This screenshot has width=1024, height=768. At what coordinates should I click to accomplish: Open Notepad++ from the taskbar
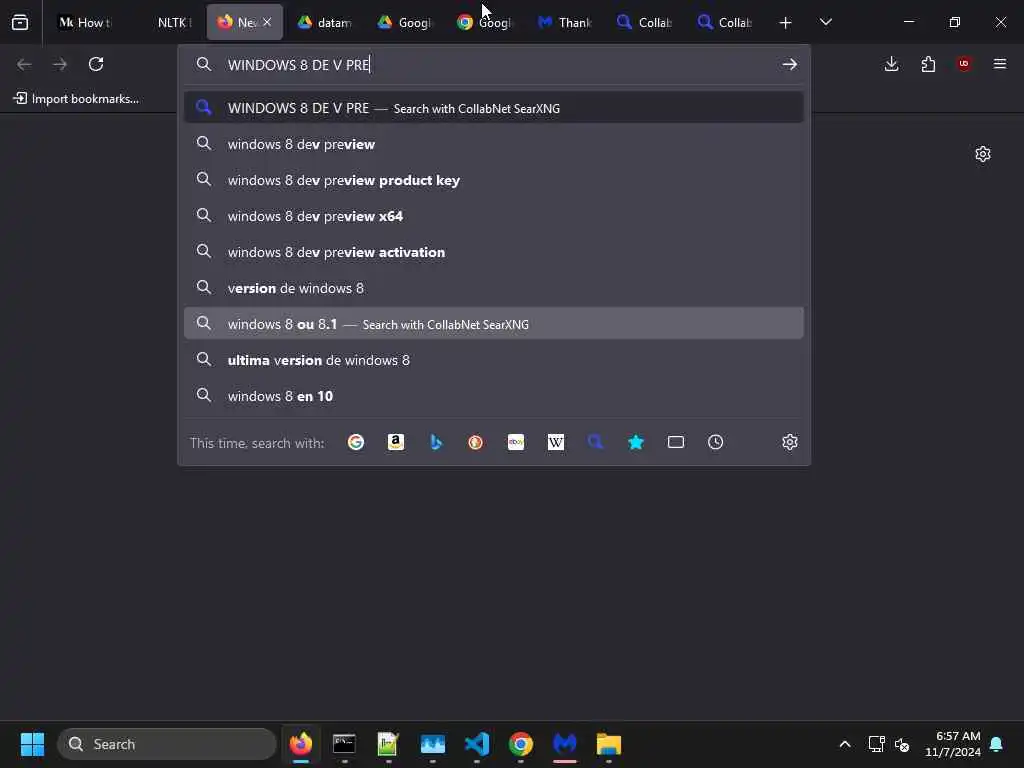[x=388, y=744]
